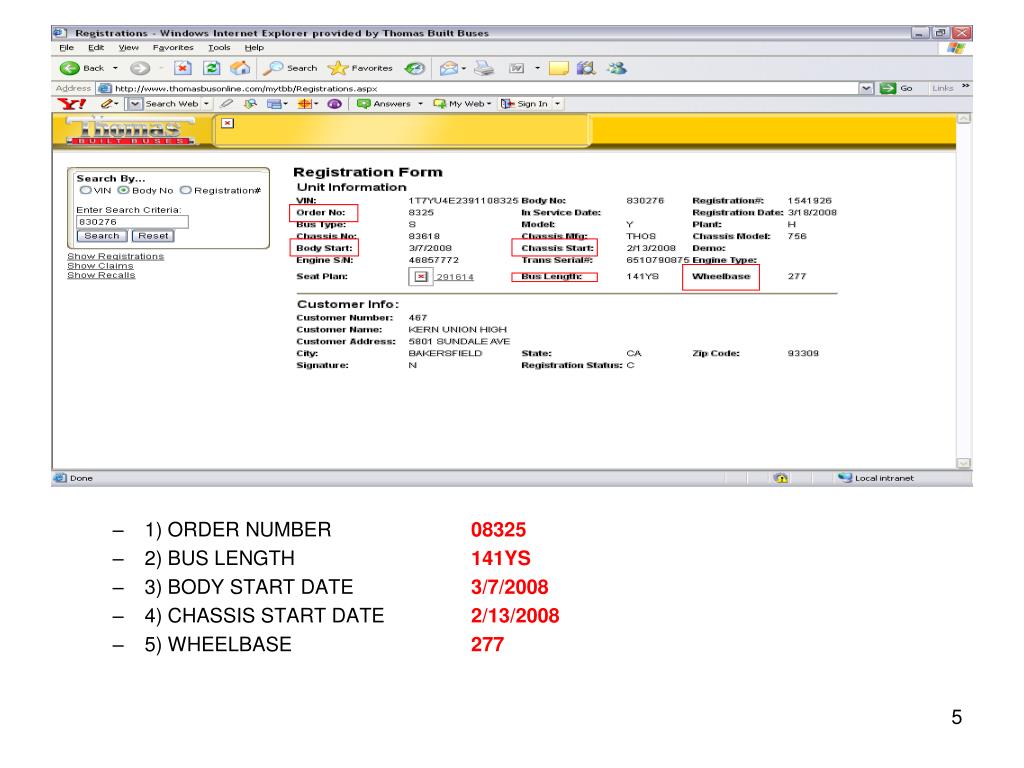Viewport: 1024px width, 768px height.
Task: Open Yahoo Answers from the toolbar
Action: click(384, 104)
